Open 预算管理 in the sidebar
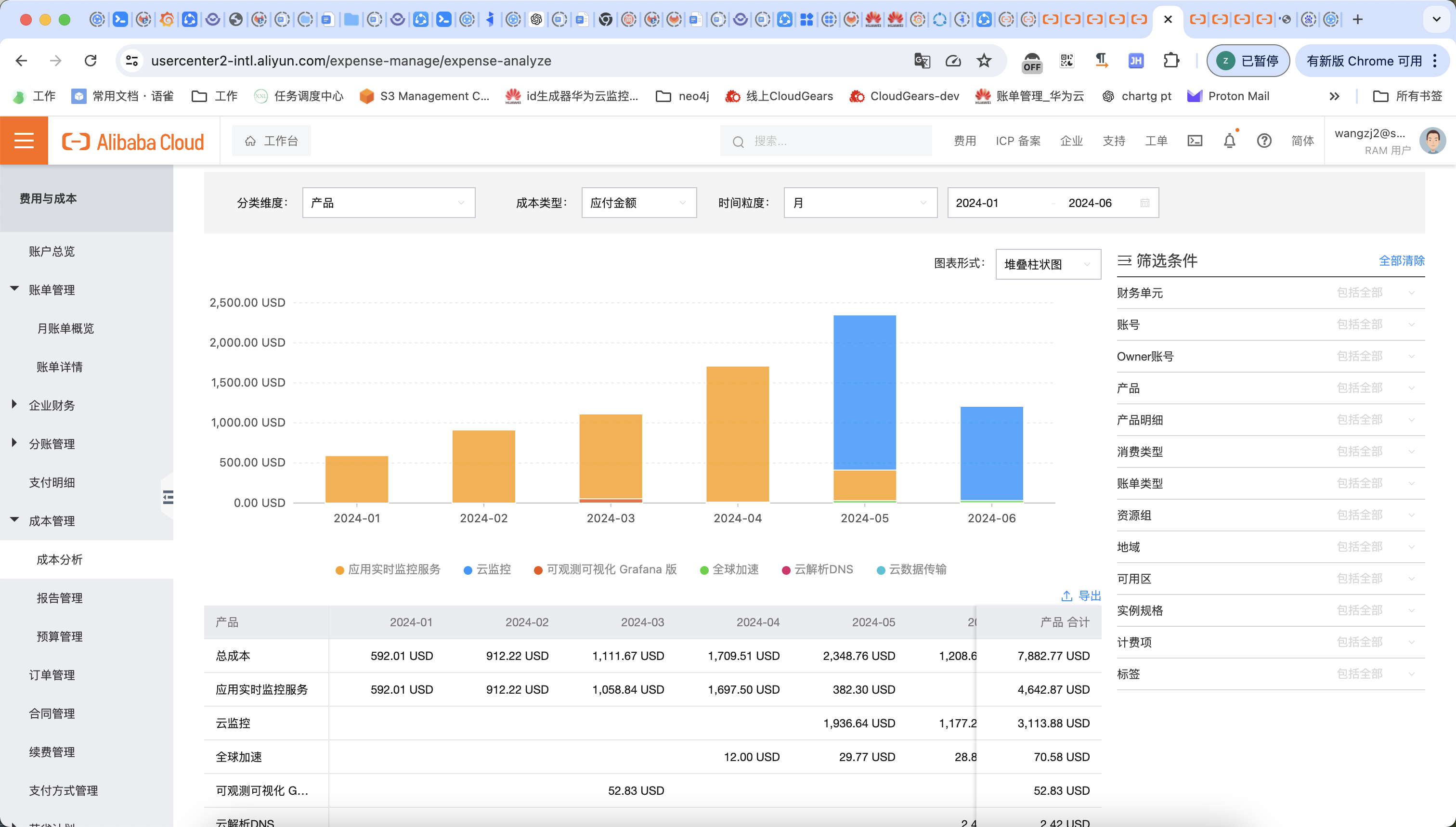 [x=60, y=637]
